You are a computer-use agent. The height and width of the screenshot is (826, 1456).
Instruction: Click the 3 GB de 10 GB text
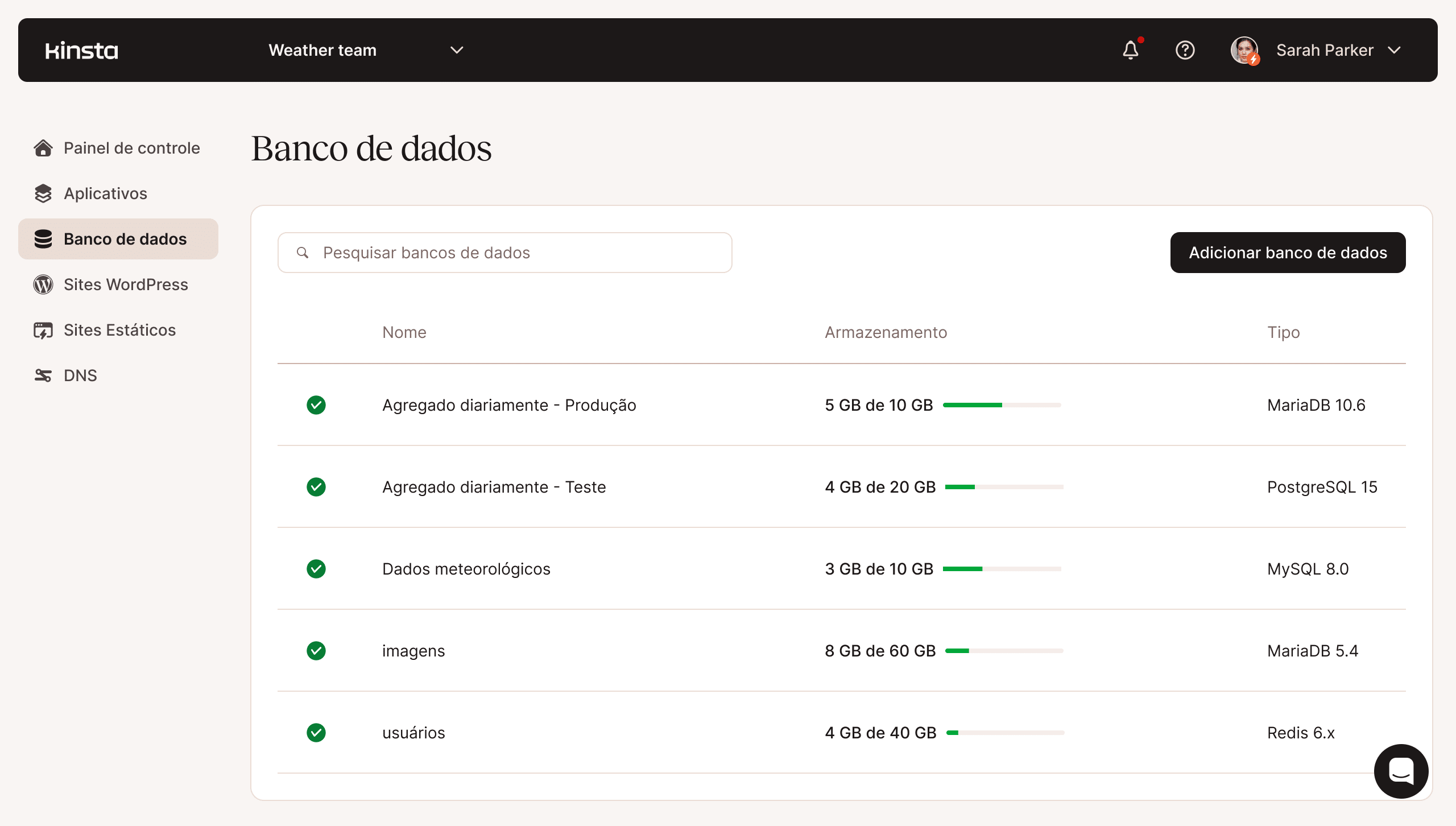click(x=879, y=569)
